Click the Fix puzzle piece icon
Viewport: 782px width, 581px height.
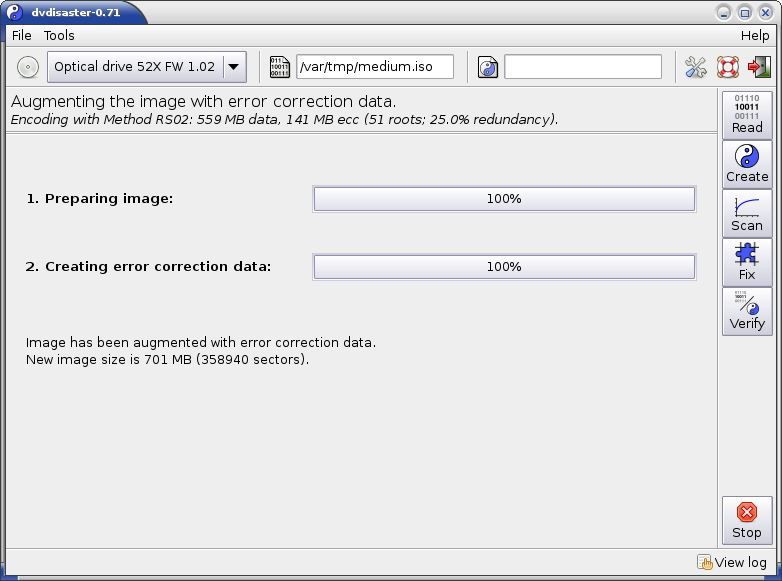pos(747,262)
